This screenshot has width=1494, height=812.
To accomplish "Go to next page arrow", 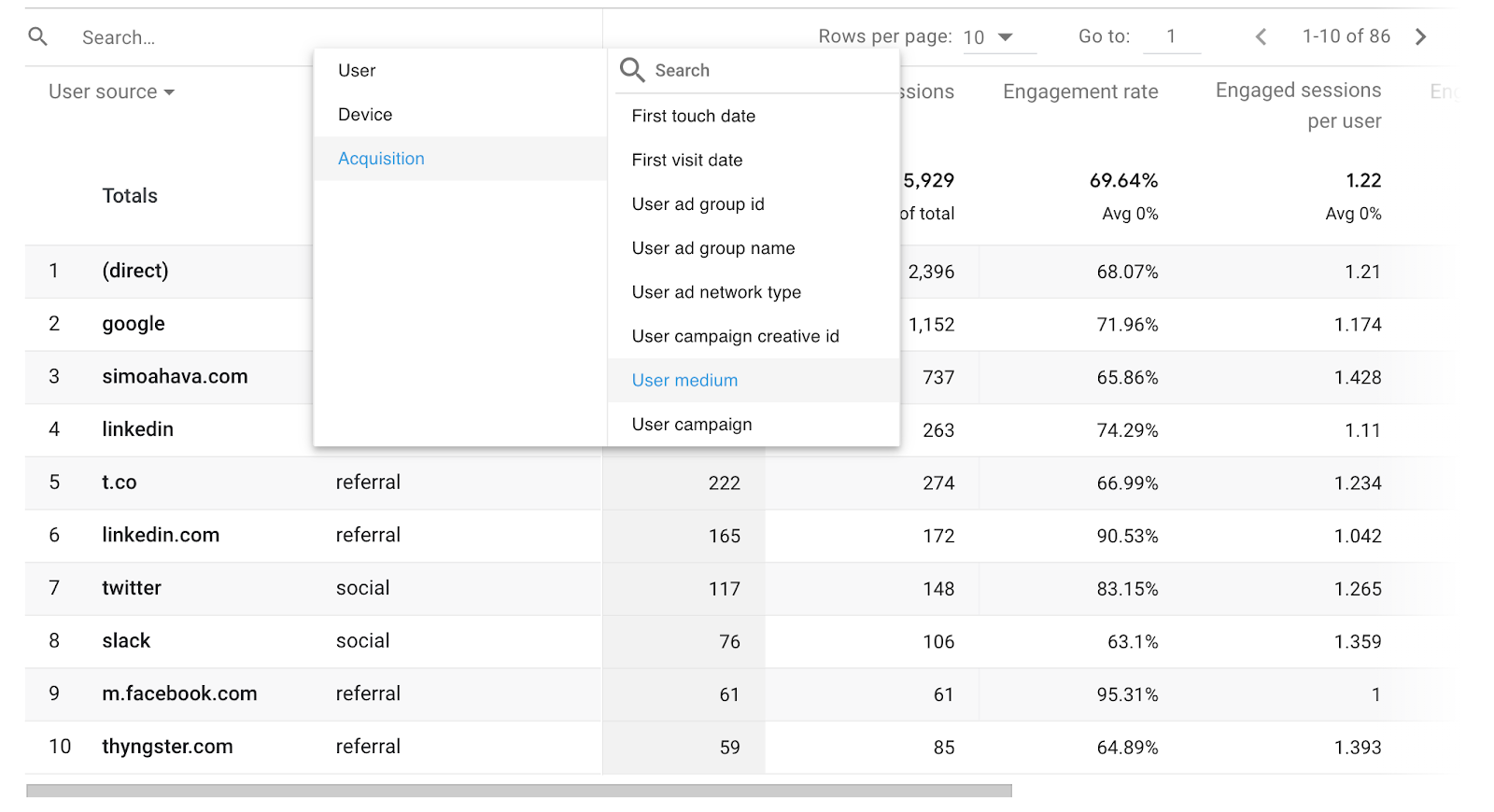I will (1420, 36).
